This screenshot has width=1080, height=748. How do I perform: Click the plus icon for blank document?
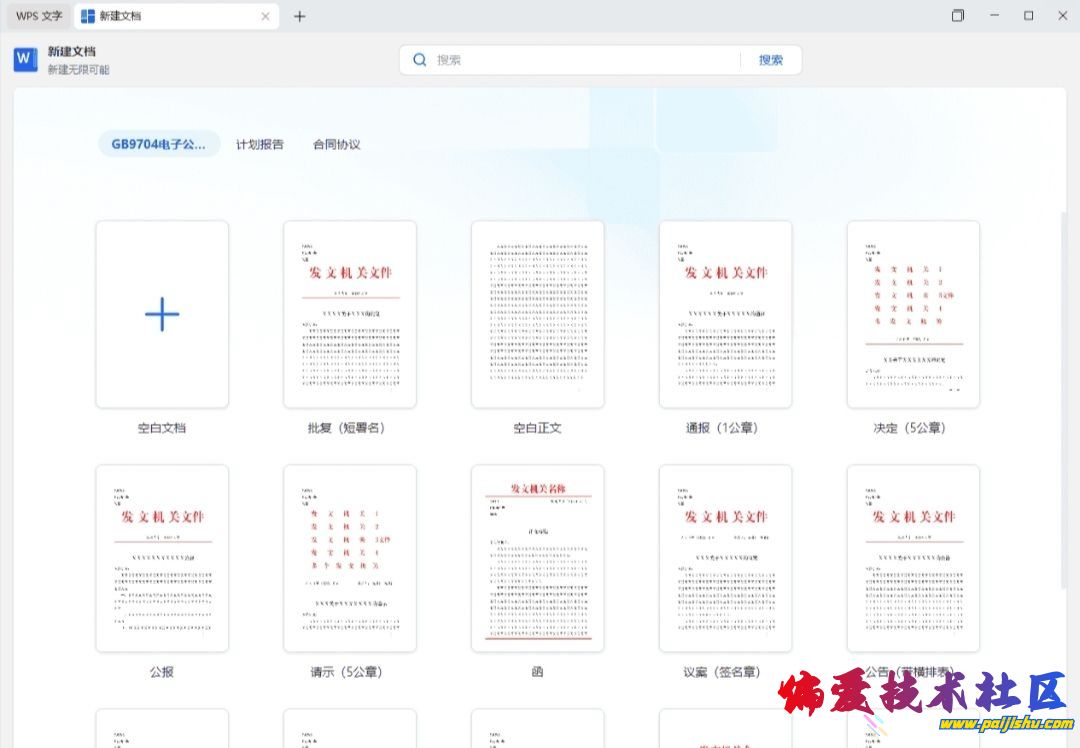tap(162, 314)
